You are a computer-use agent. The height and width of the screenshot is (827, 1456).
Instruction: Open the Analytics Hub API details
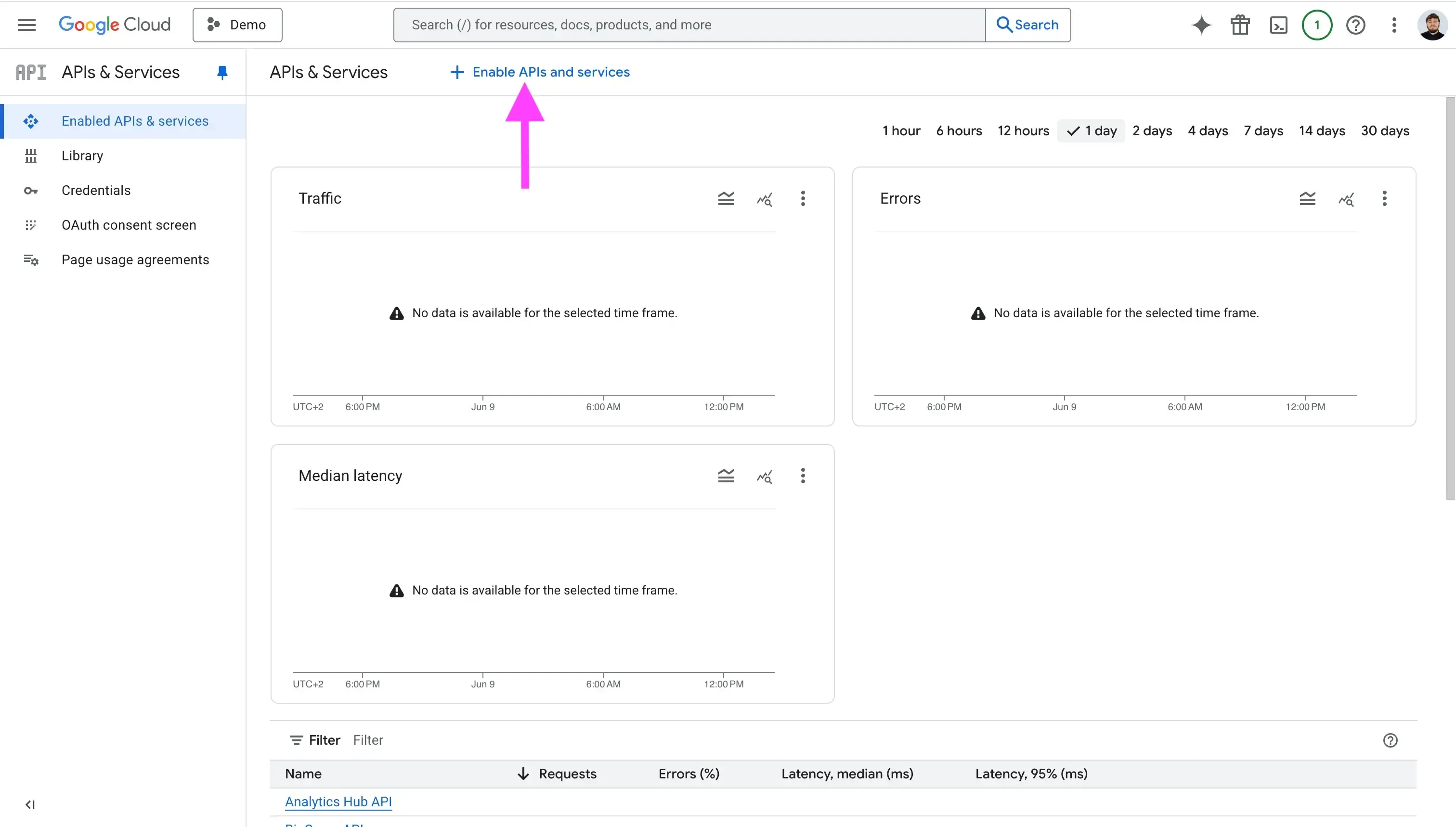click(338, 801)
